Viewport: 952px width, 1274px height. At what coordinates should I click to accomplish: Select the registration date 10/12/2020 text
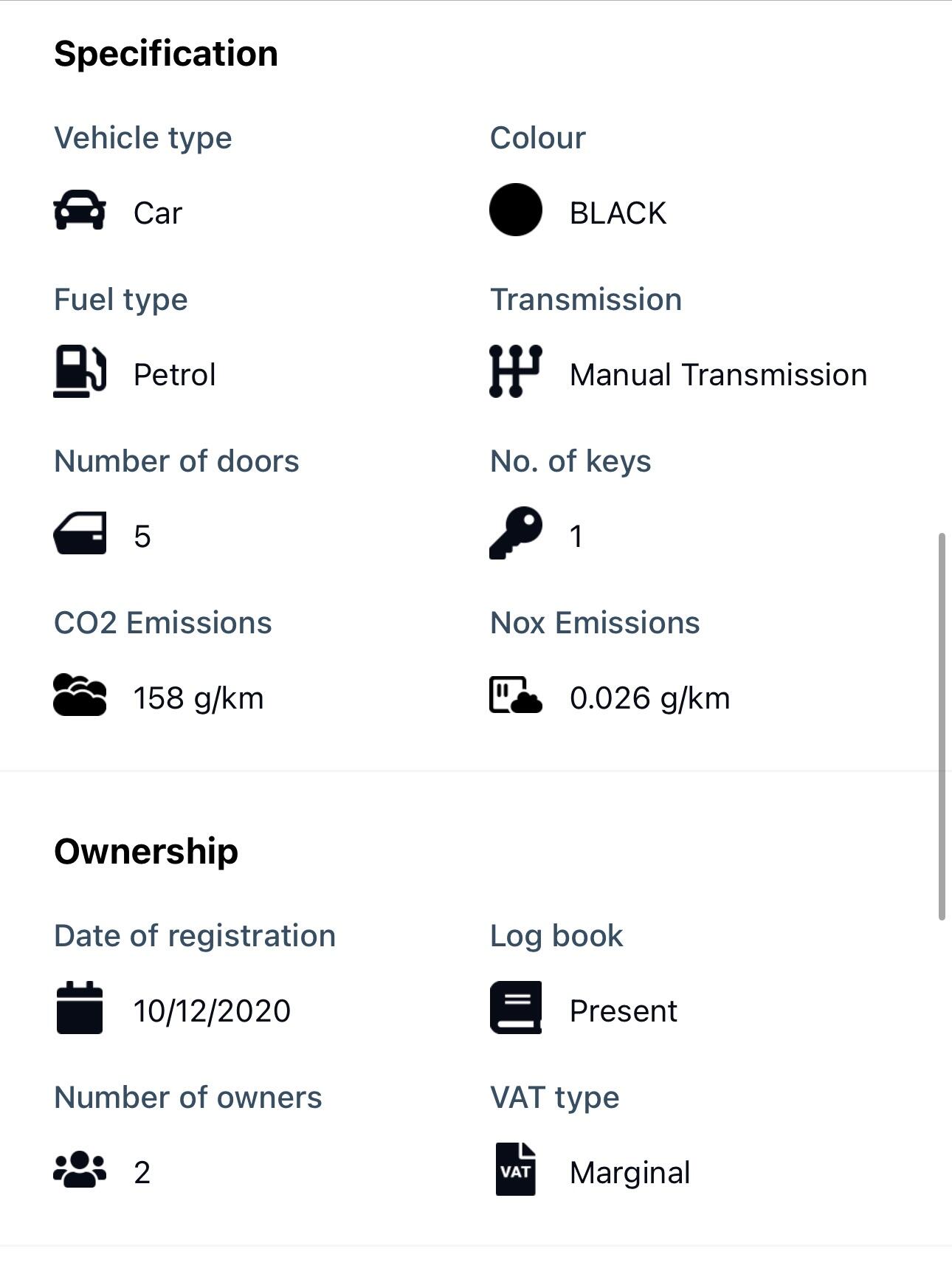pyautogui.click(x=212, y=1011)
